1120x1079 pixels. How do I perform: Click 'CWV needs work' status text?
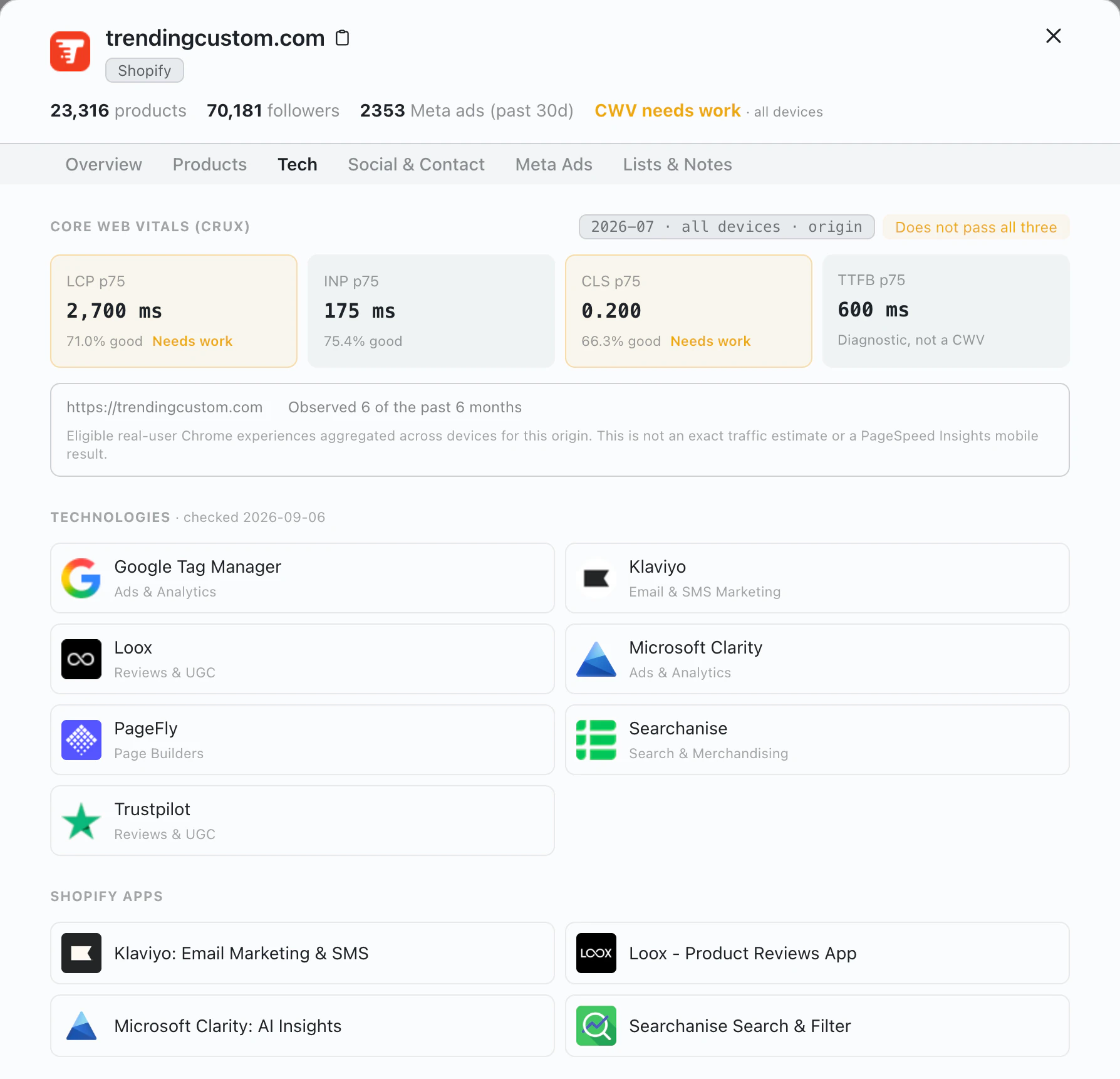pos(668,110)
